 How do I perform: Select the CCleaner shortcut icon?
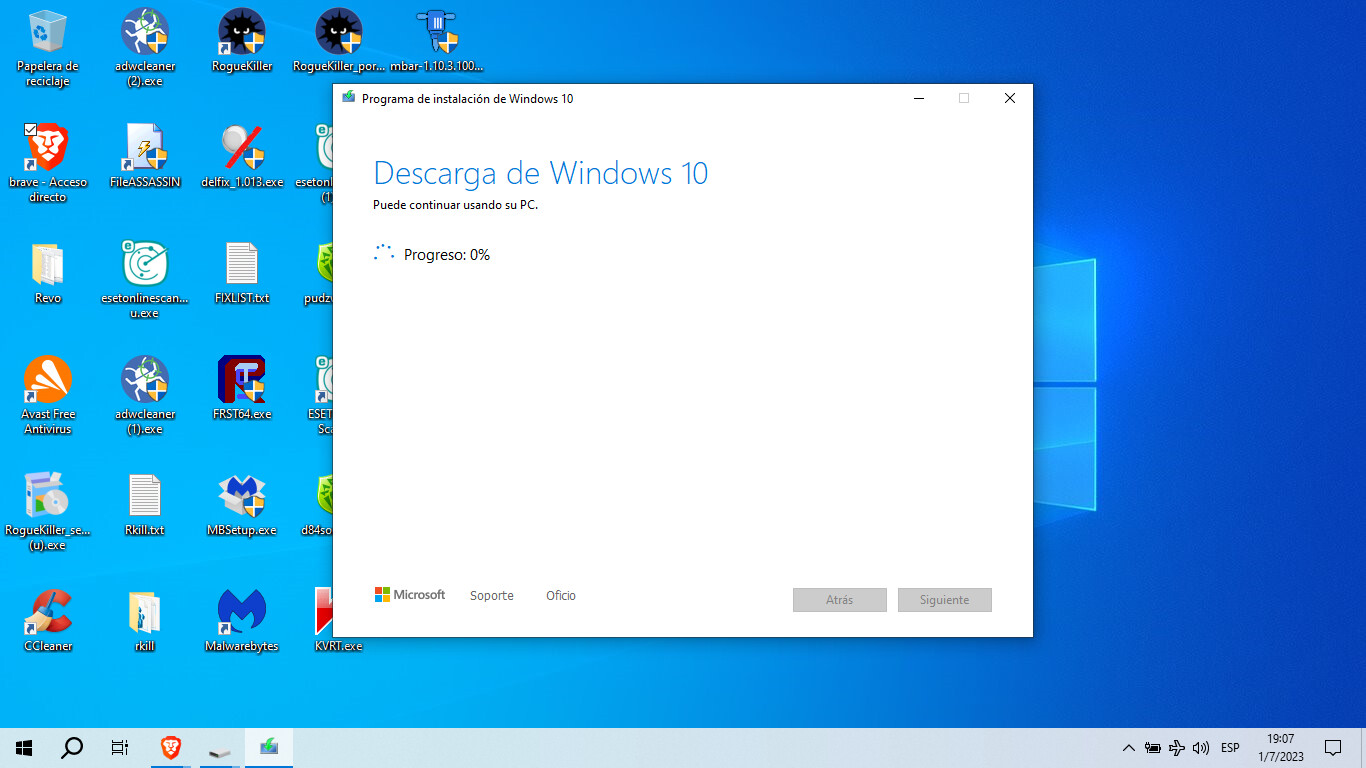[x=48, y=621]
